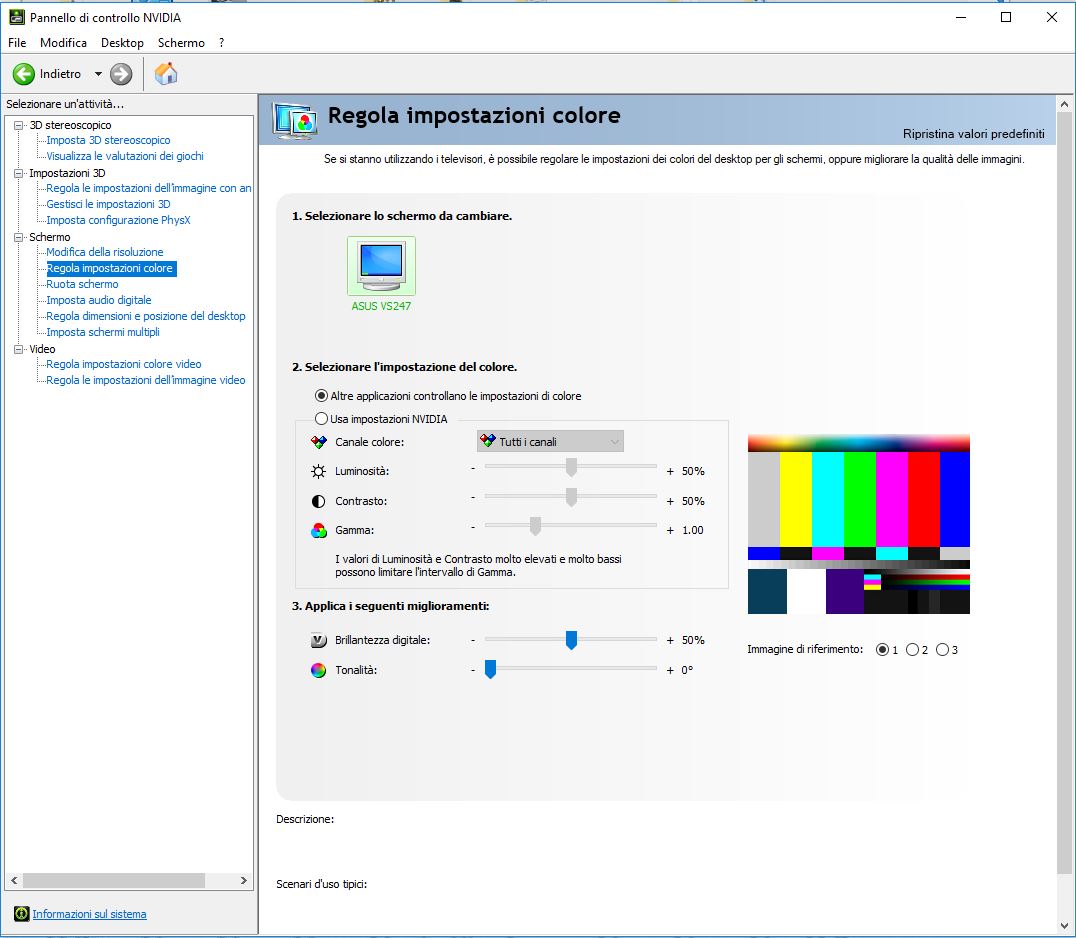Open the Modifica menu
The width and height of the screenshot is (1076, 938).
click(x=63, y=43)
